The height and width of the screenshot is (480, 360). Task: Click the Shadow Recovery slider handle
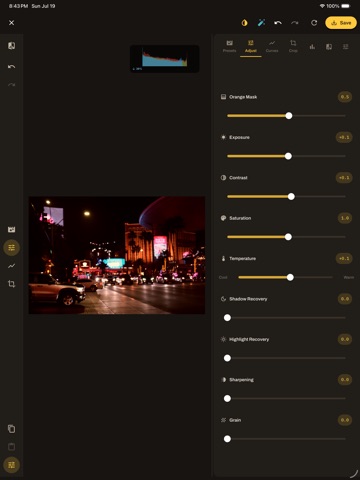point(227,318)
